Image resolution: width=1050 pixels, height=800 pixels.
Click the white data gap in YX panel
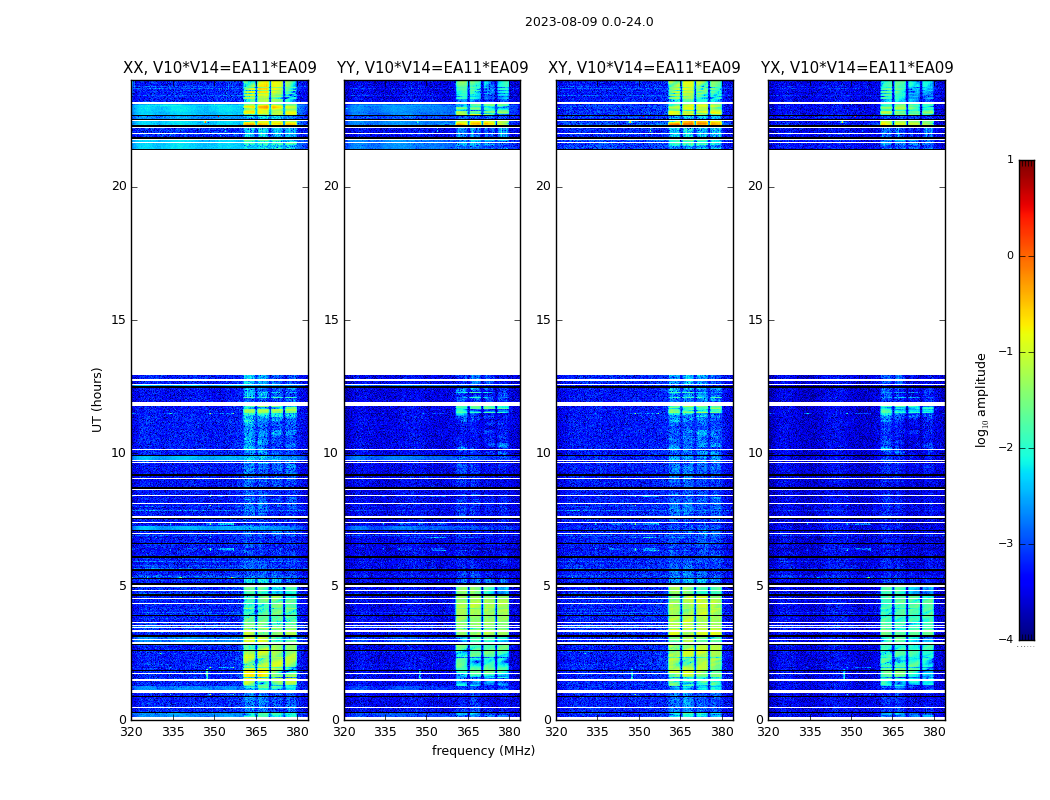(857, 260)
